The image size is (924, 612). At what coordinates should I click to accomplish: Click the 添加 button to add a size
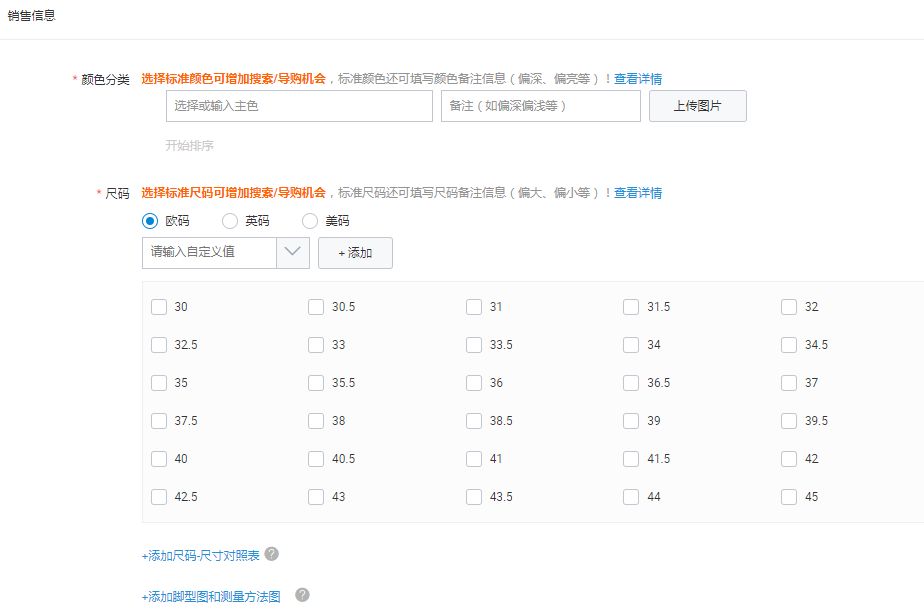356,253
